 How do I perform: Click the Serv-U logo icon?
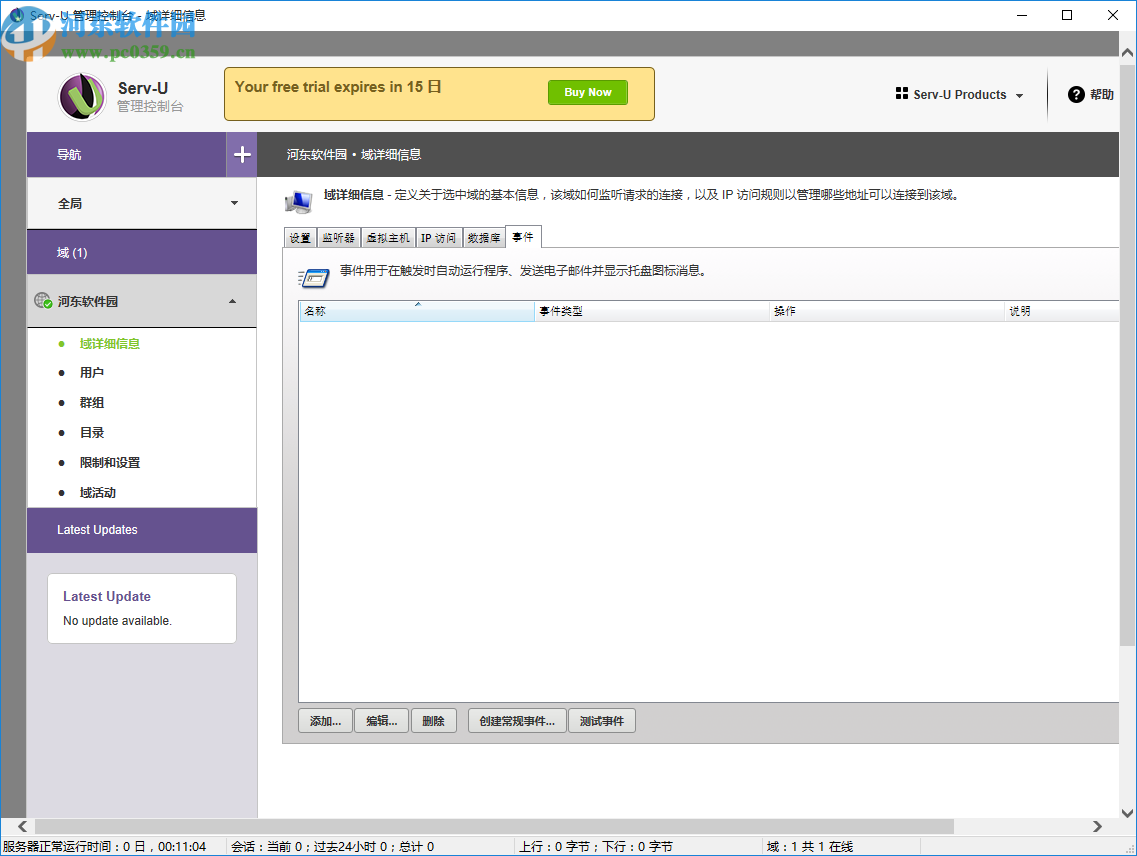(82, 96)
